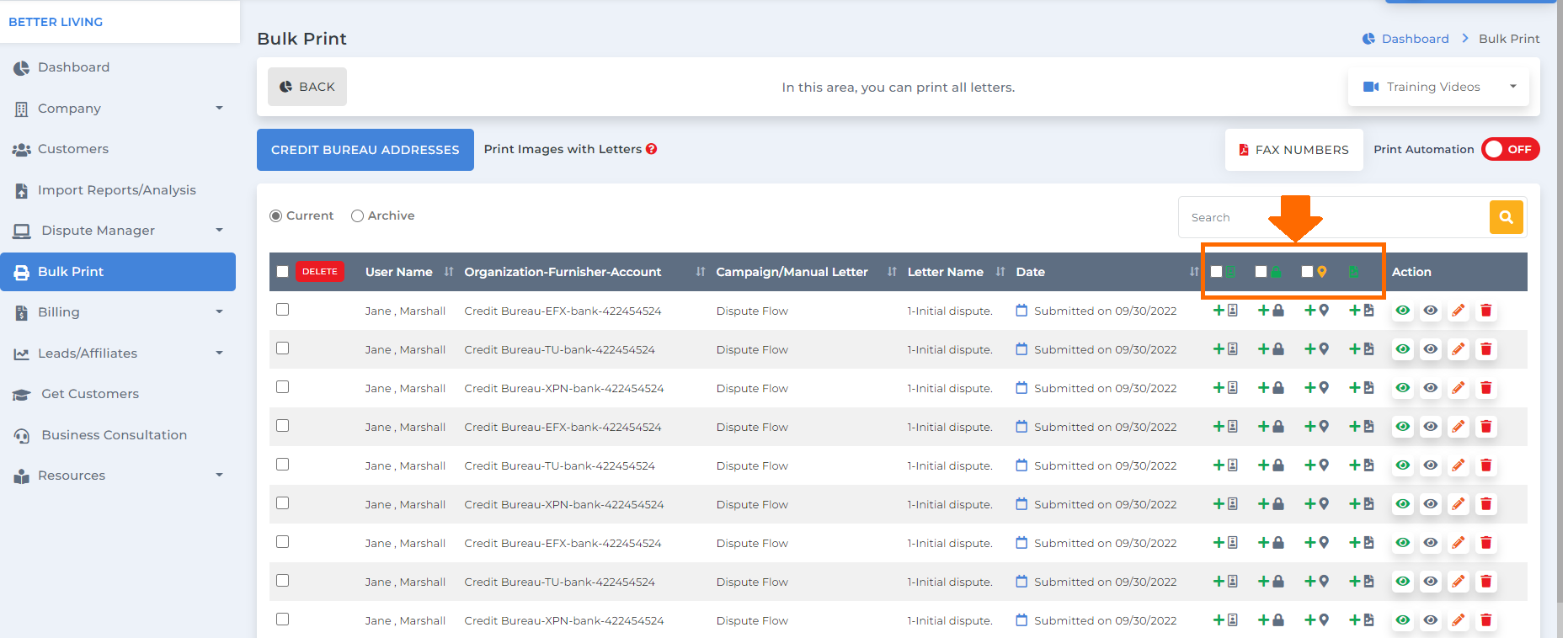
Task: Click Bulk Print printer icon in sidebar
Action: 21,272
